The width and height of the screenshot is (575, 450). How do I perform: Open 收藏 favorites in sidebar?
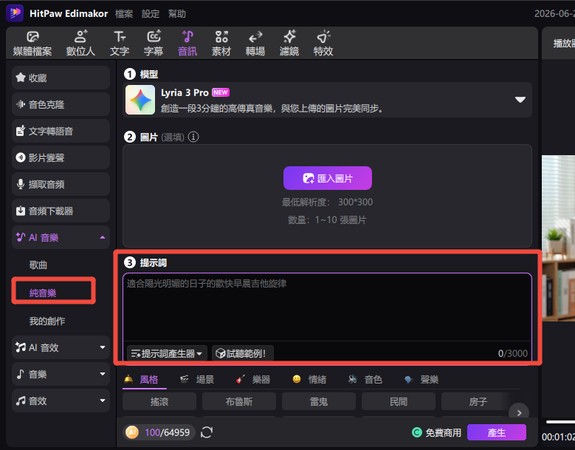[x=61, y=78]
